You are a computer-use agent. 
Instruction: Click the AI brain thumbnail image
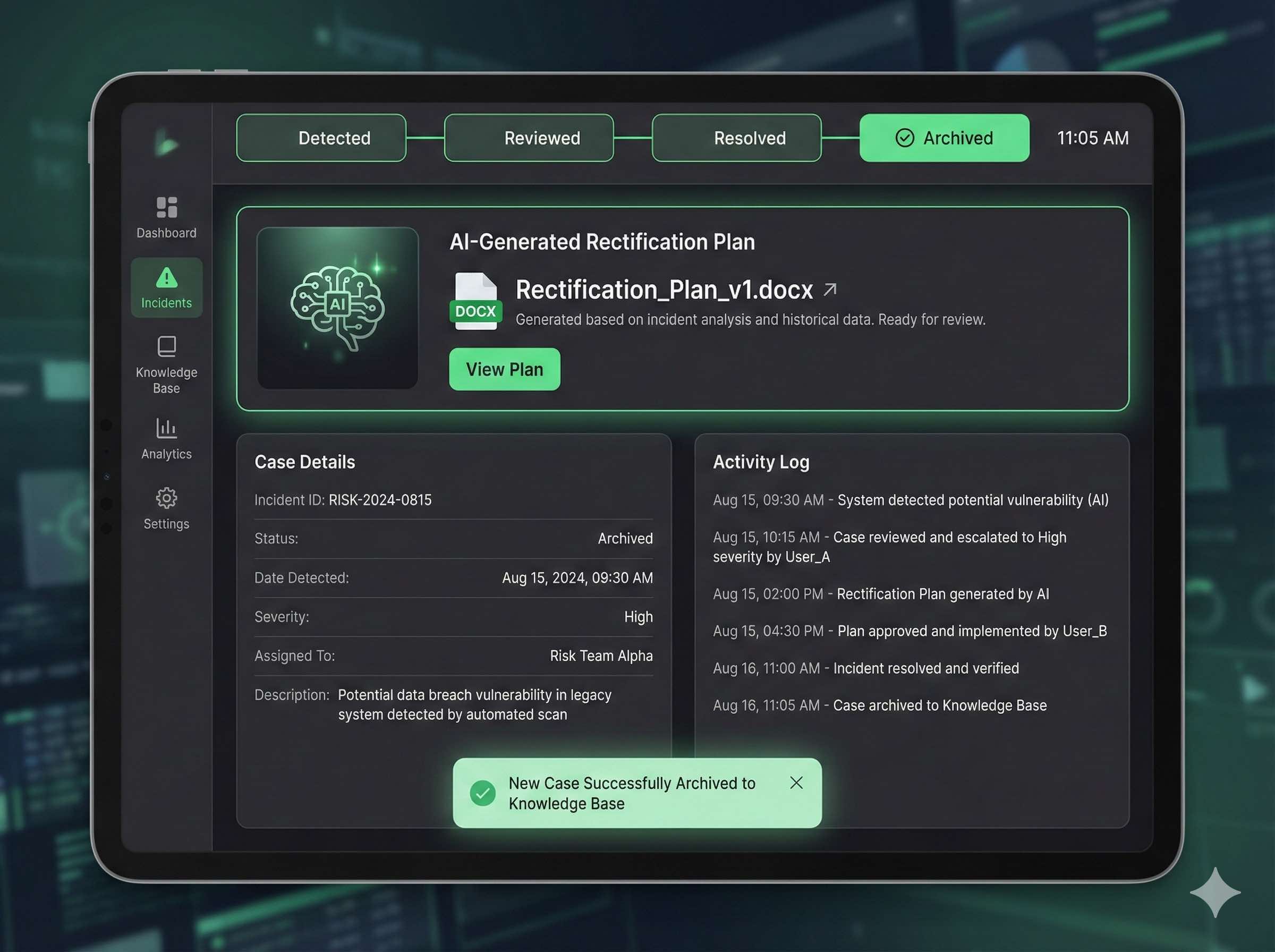(338, 308)
